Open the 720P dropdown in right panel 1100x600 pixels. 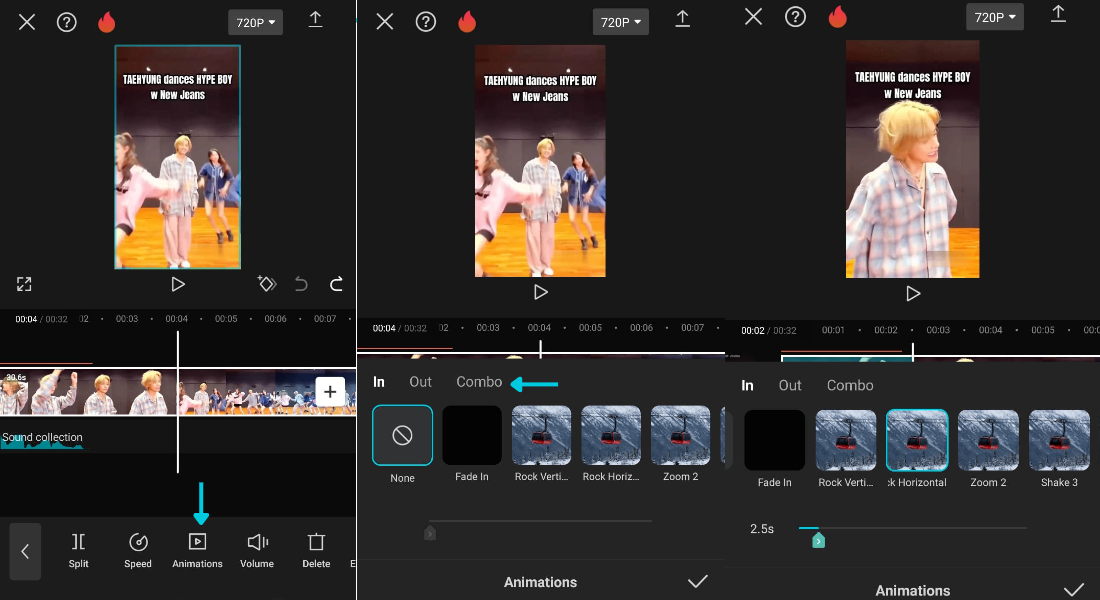[995, 17]
